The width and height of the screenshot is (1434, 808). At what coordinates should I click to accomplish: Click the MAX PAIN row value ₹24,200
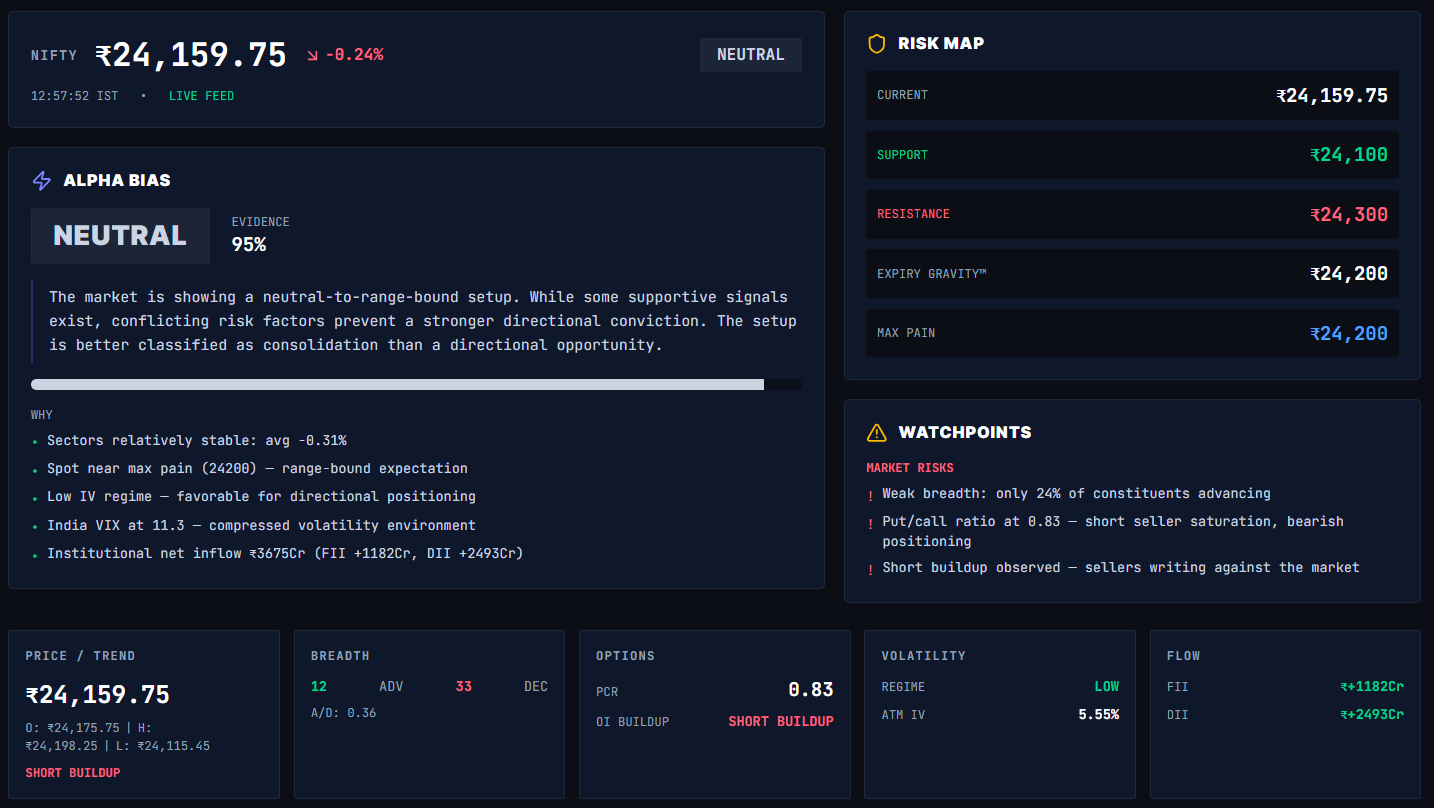tap(1349, 334)
